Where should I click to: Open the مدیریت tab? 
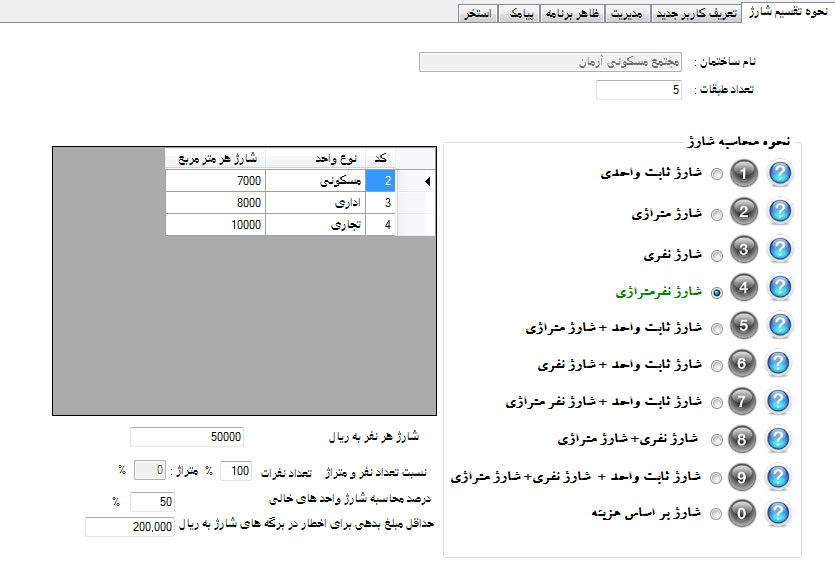[627, 13]
